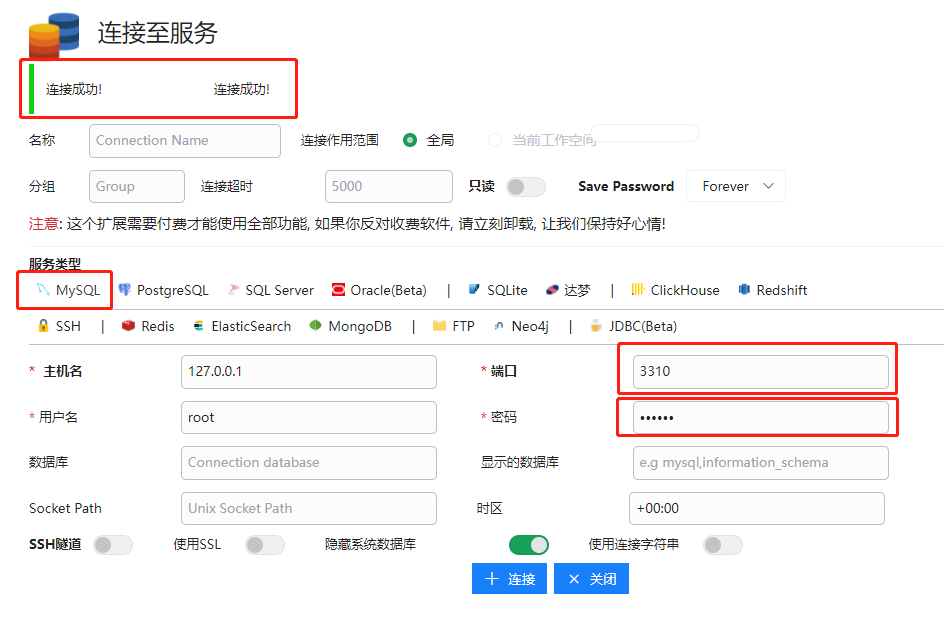
Task: Click the 主机名 field with 127.0.0.1
Action: 309,372
